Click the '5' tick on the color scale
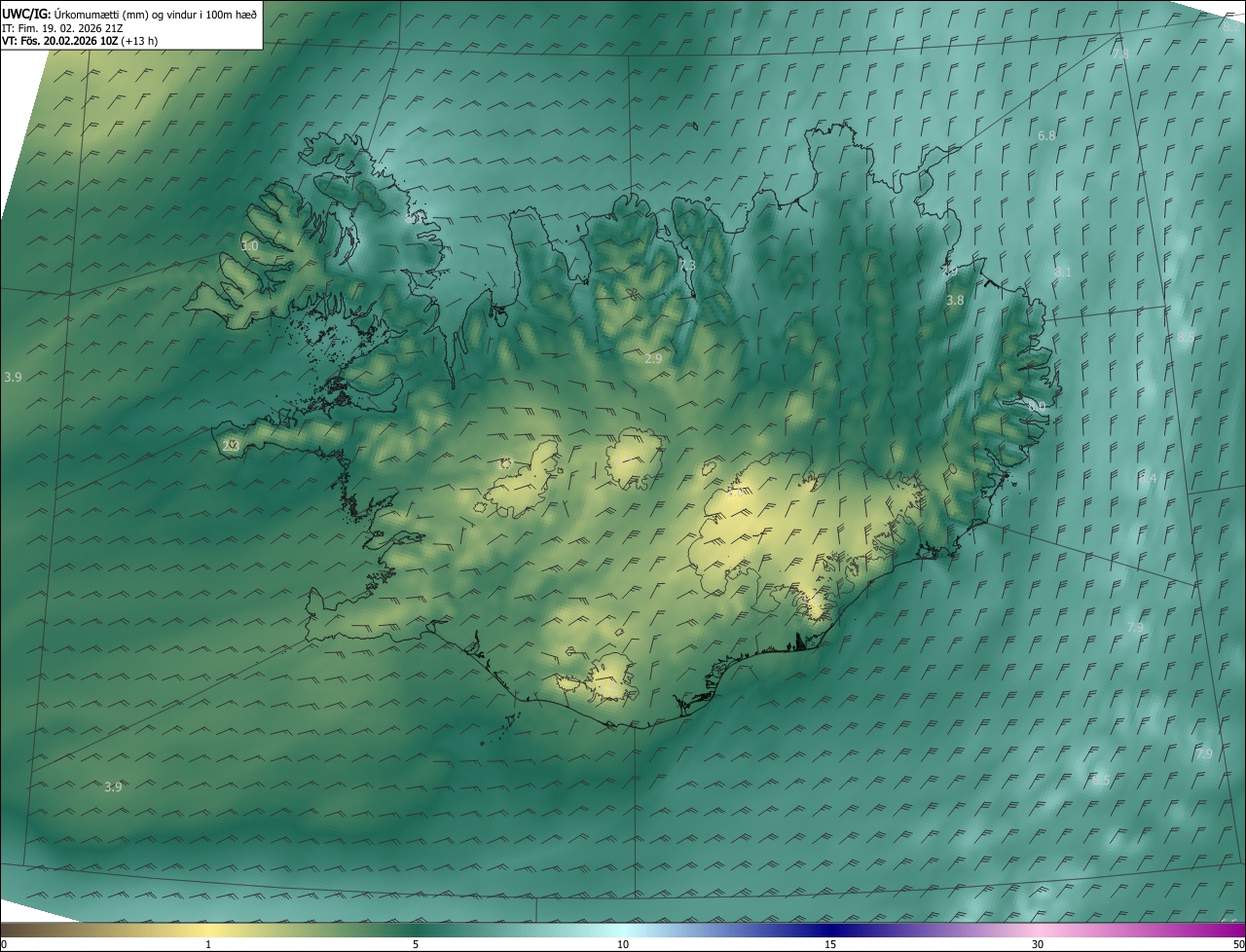Image resolution: width=1246 pixels, height=952 pixels. [416, 944]
